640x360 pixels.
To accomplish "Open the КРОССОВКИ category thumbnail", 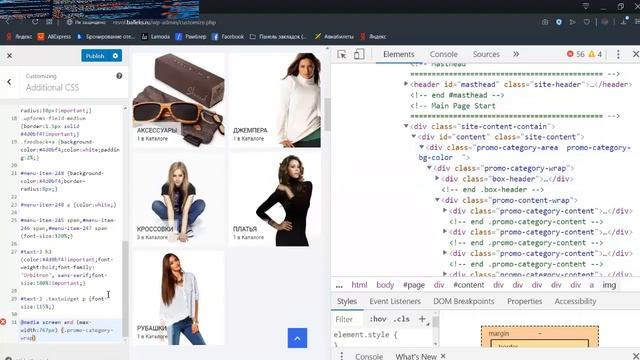I will coord(178,199).
